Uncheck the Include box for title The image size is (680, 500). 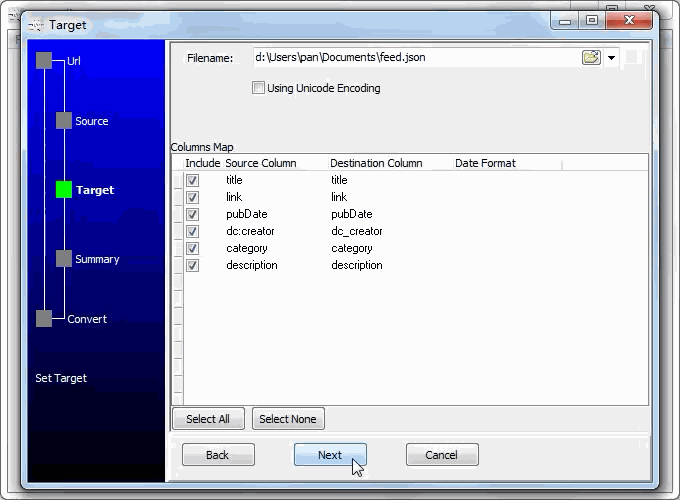click(193, 180)
